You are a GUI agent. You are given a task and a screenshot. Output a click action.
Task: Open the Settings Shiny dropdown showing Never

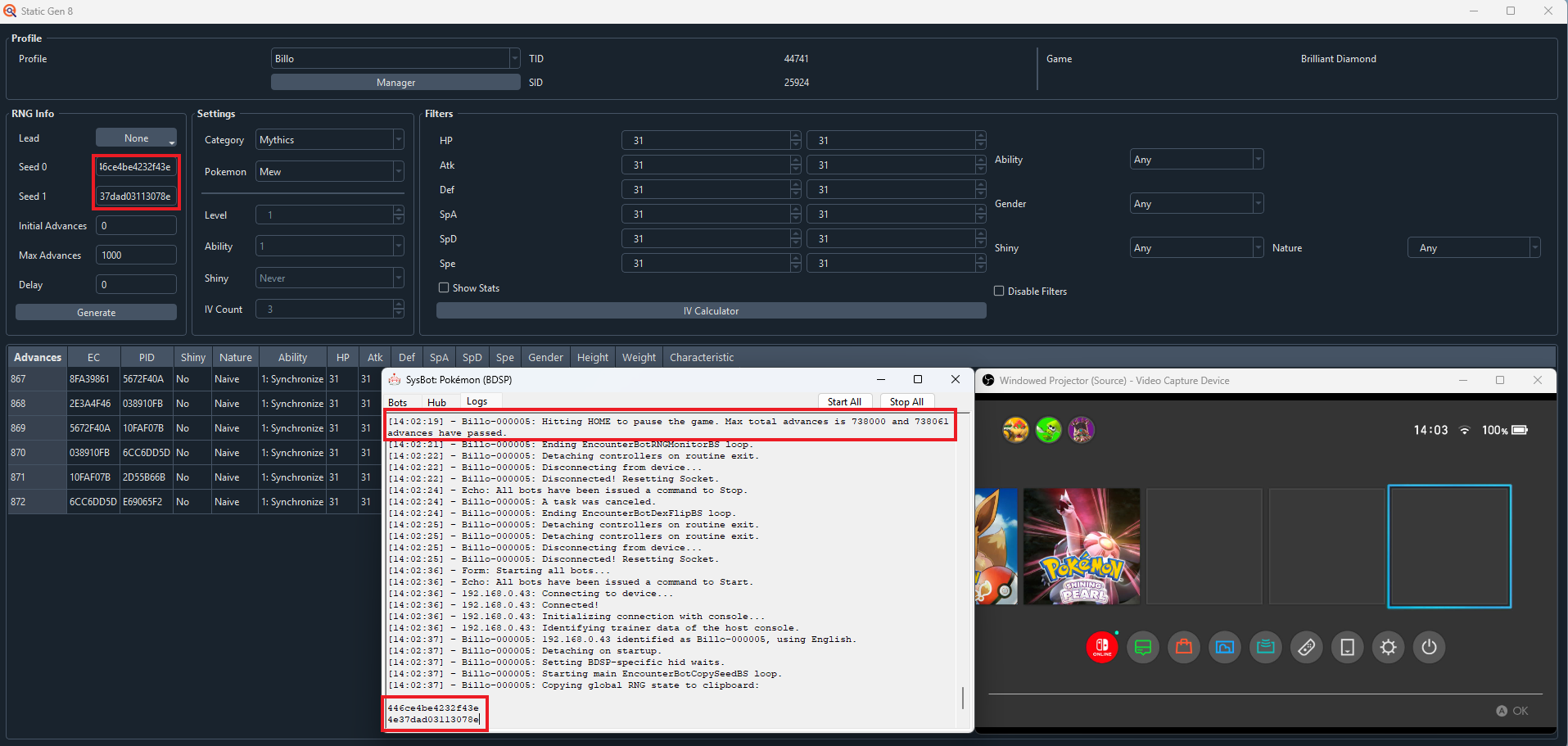coord(330,278)
